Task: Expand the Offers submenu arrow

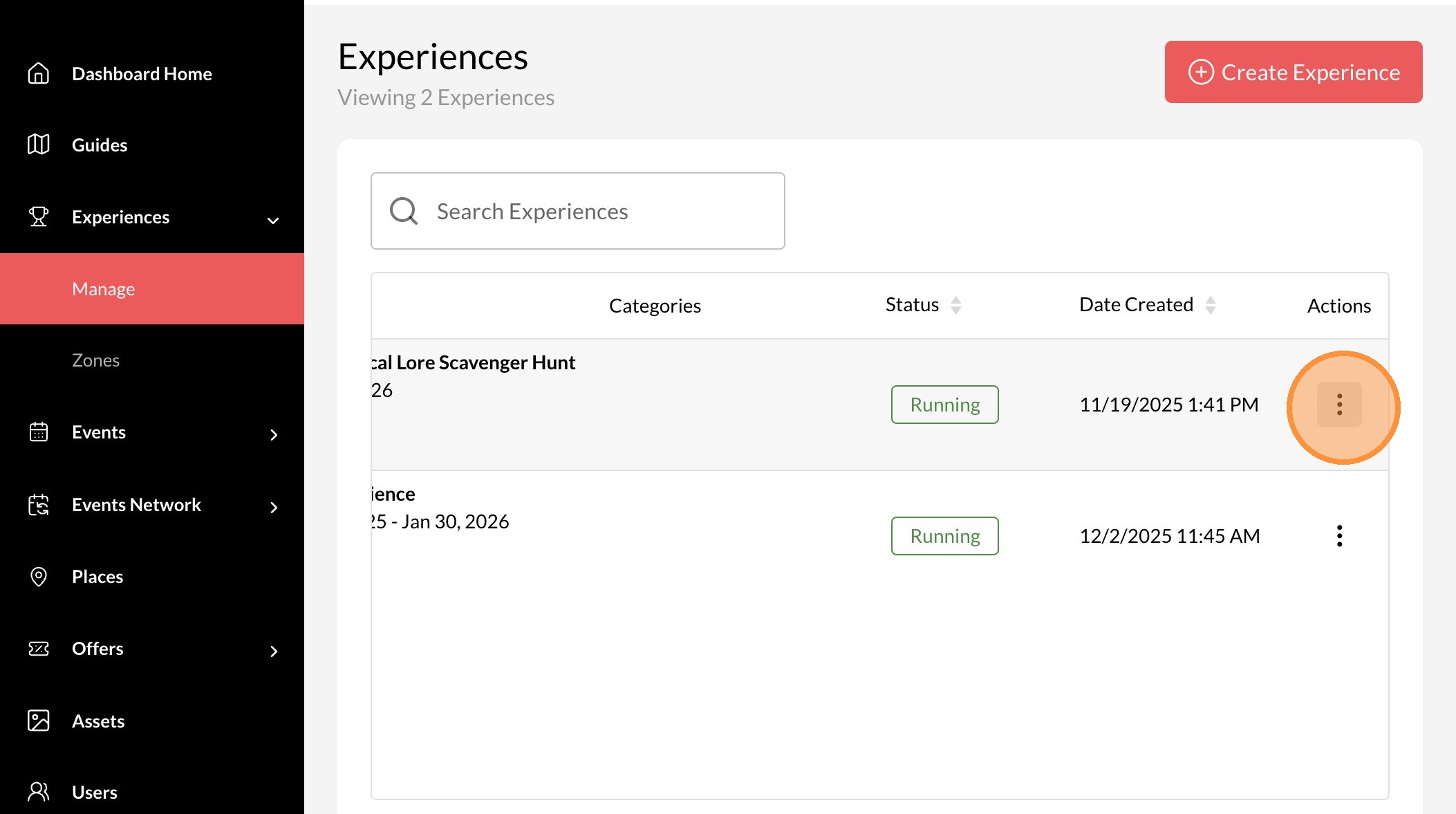Action: [274, 651]
